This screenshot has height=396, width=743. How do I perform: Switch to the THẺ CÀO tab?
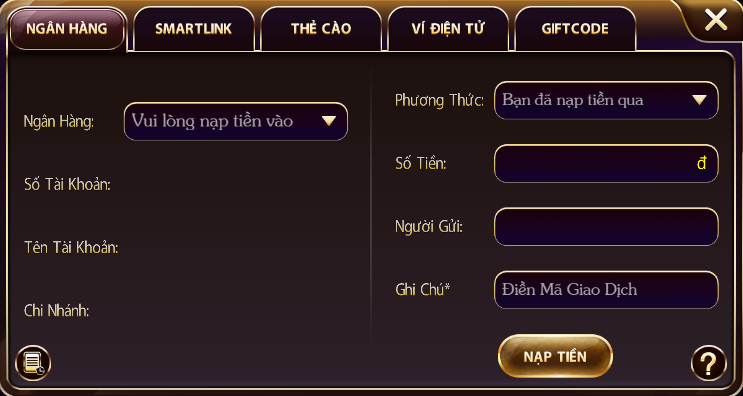point(321,28)
